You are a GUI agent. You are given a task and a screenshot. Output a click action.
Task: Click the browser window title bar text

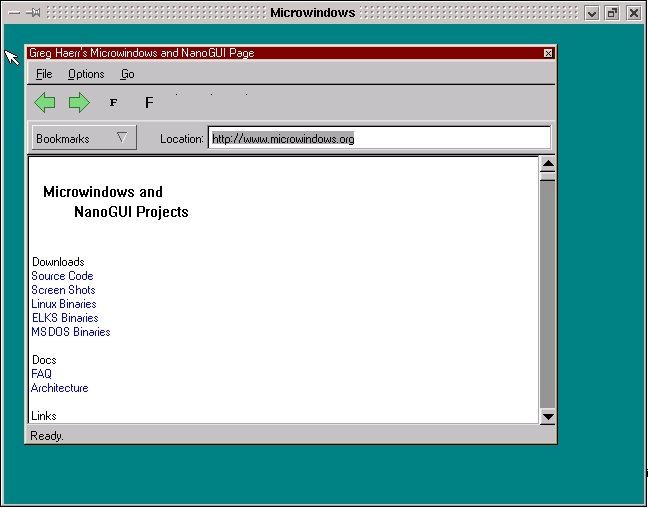click(x=141, y=53)
